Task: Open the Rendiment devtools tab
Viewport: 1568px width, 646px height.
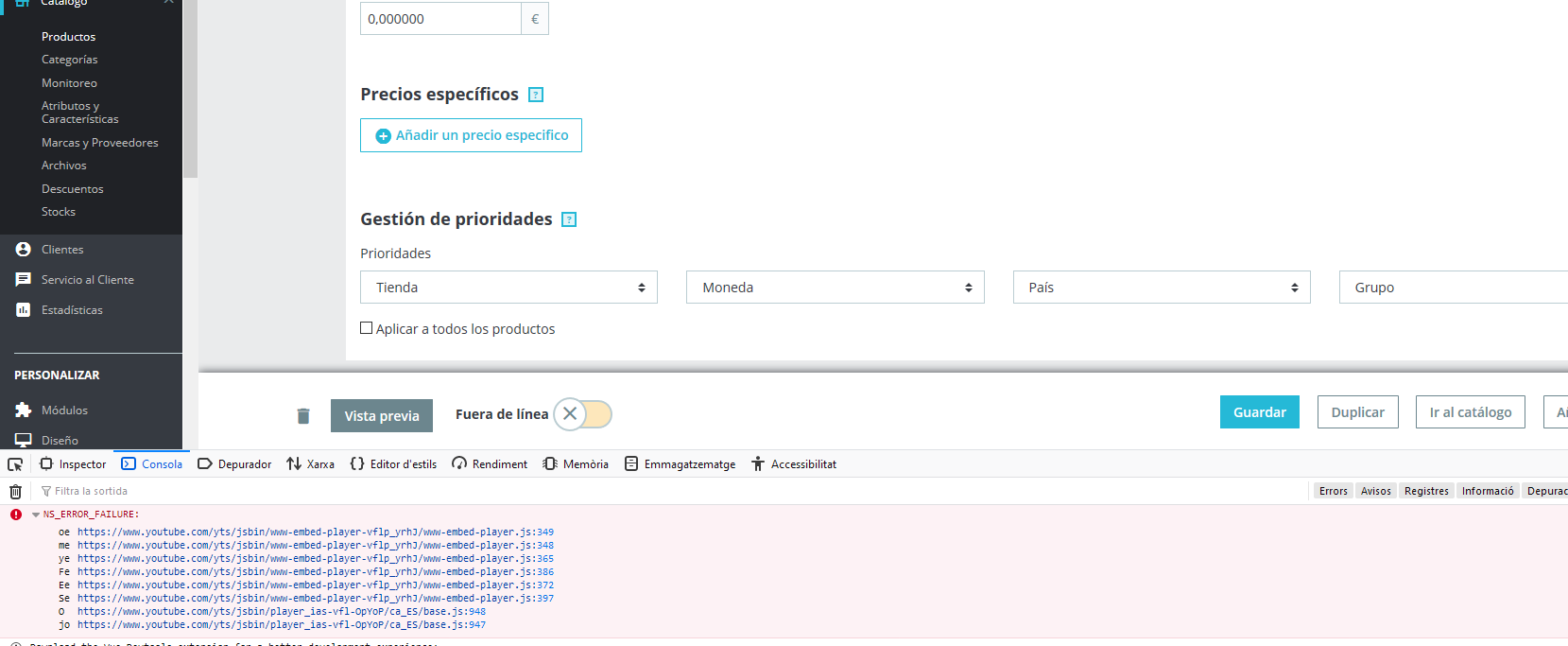Action: click(490, 464)
